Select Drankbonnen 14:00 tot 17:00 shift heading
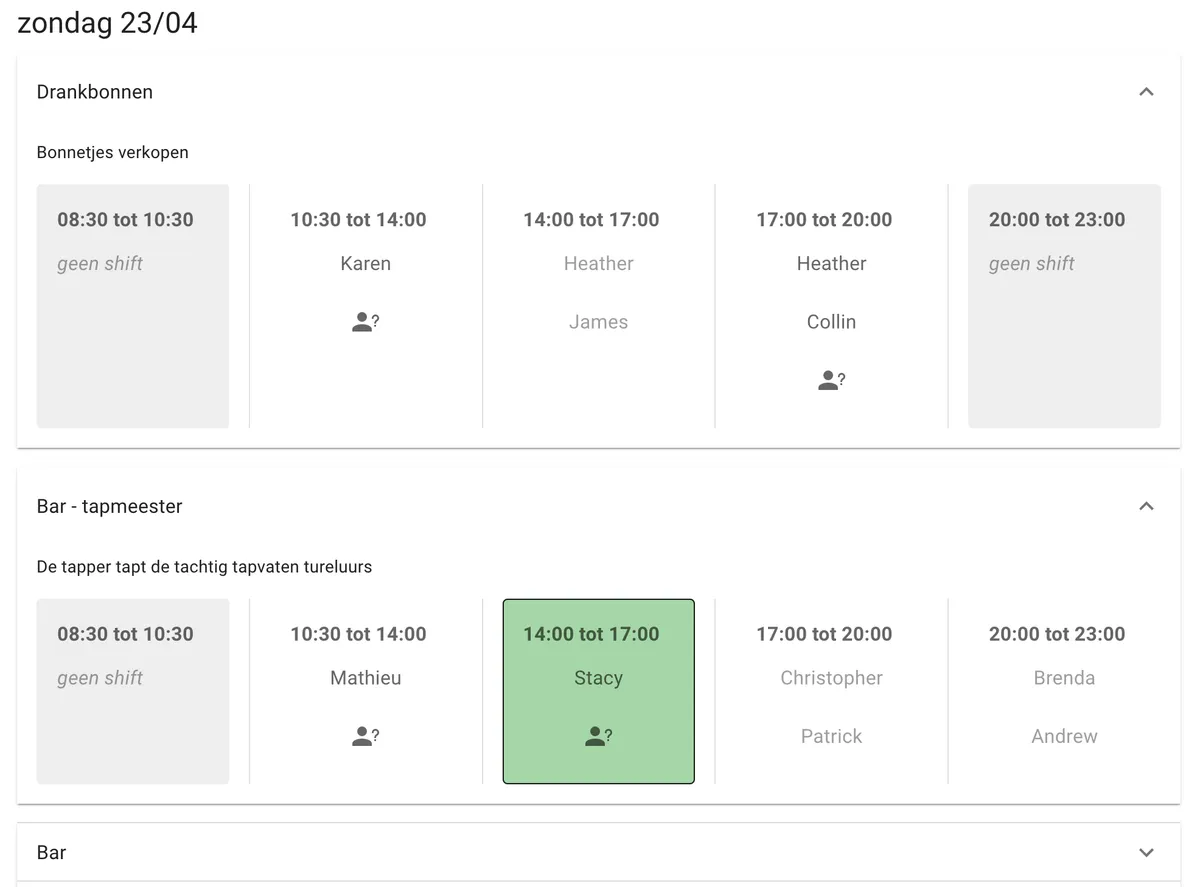The image size is (1200, 887). [591, 220]
